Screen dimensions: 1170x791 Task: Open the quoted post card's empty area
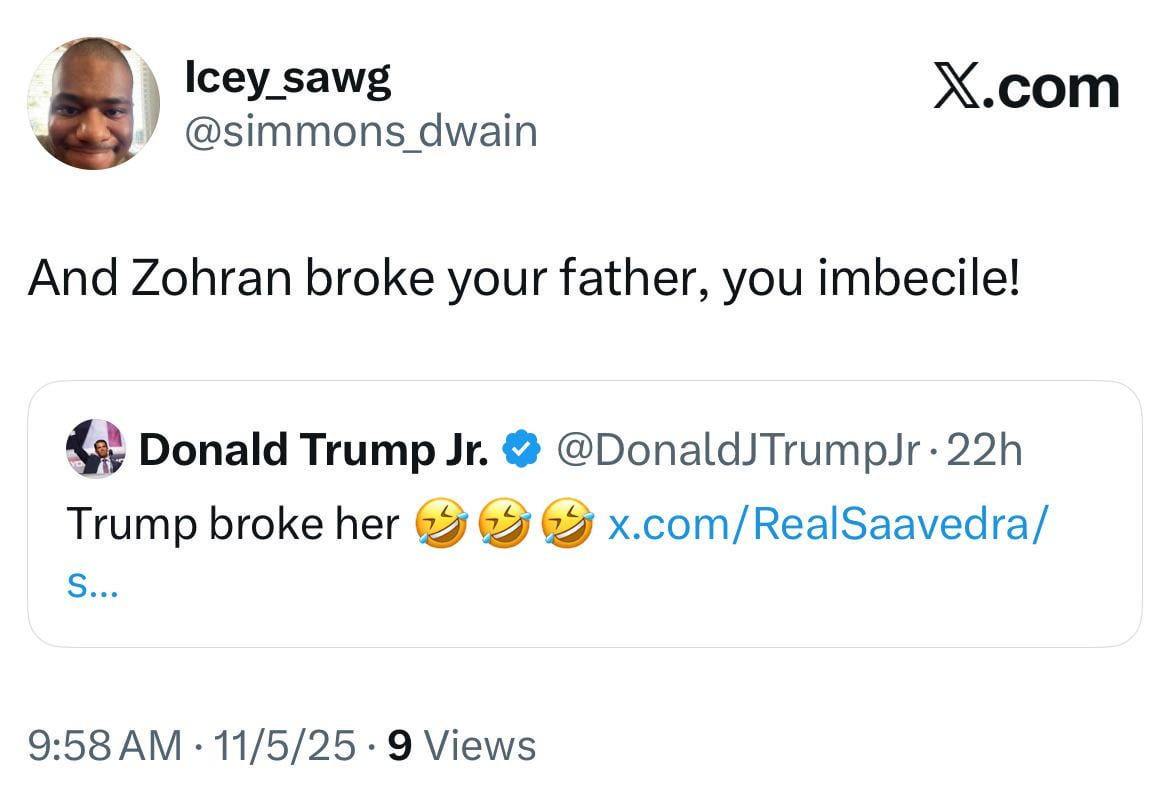(x=700, y=600)
